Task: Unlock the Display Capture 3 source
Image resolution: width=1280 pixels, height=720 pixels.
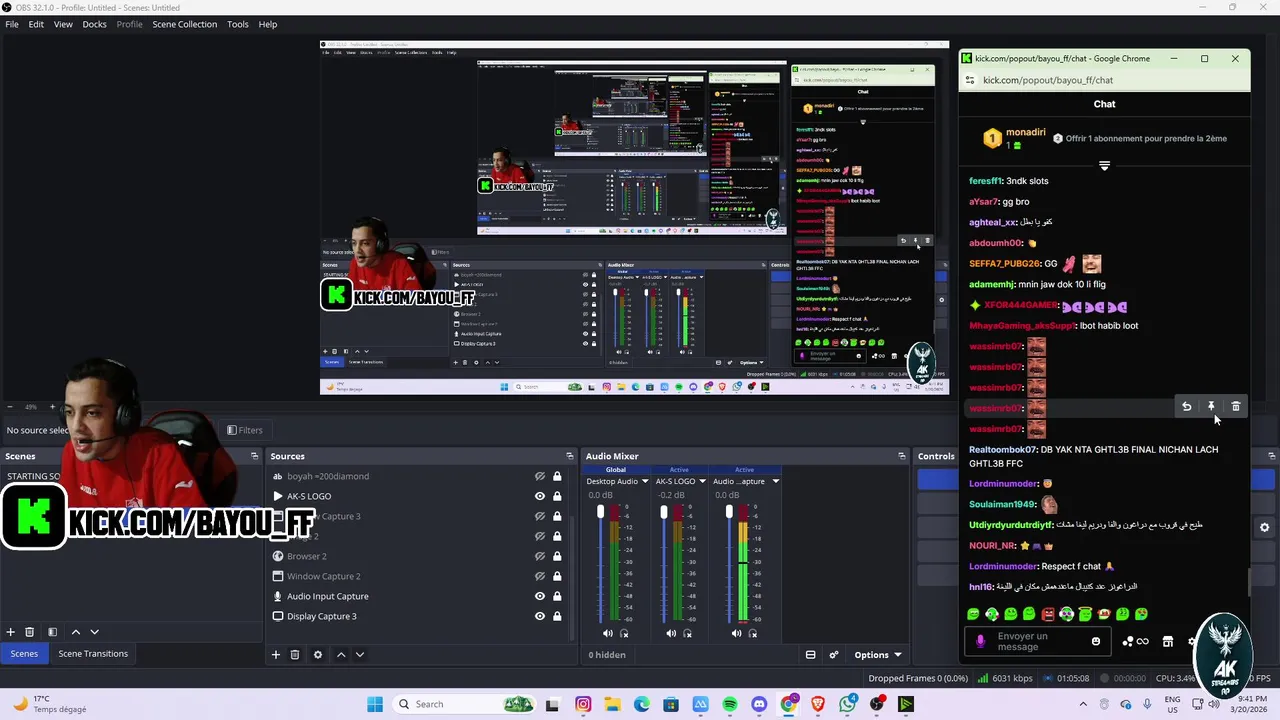Action: tap(557, 616)
